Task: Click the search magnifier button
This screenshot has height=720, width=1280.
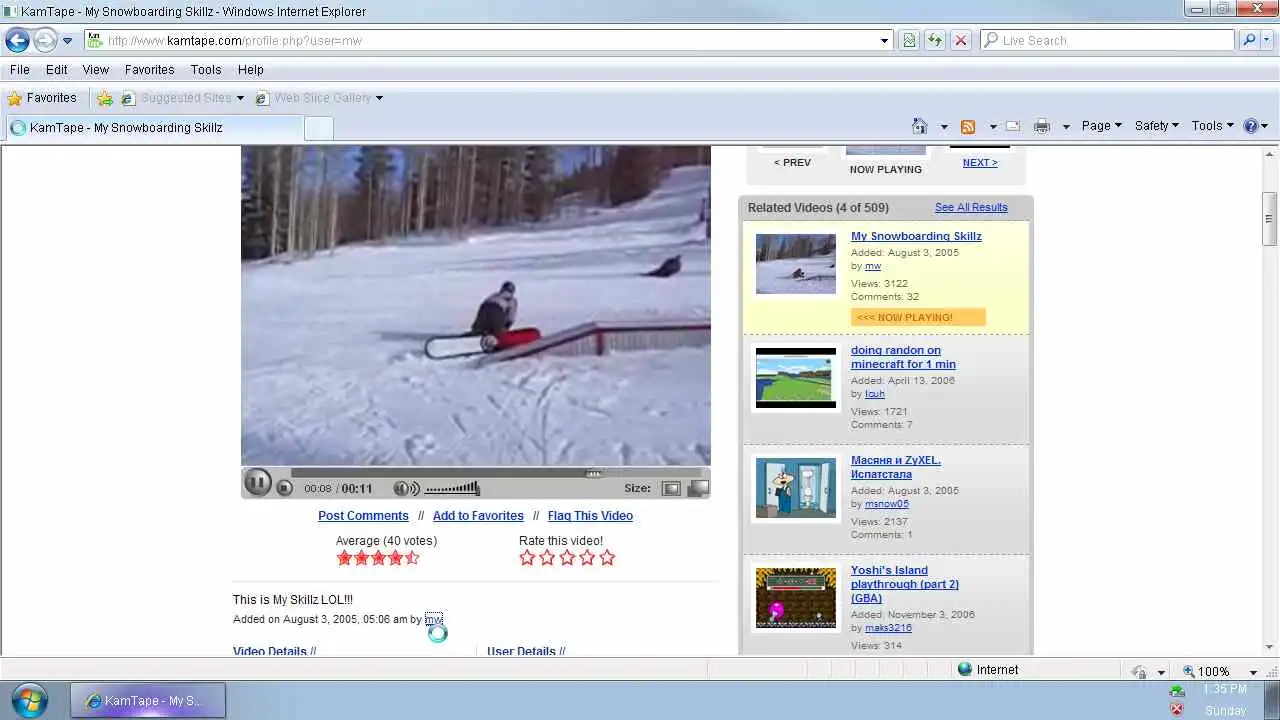Action: click(x=1249, y=41)
